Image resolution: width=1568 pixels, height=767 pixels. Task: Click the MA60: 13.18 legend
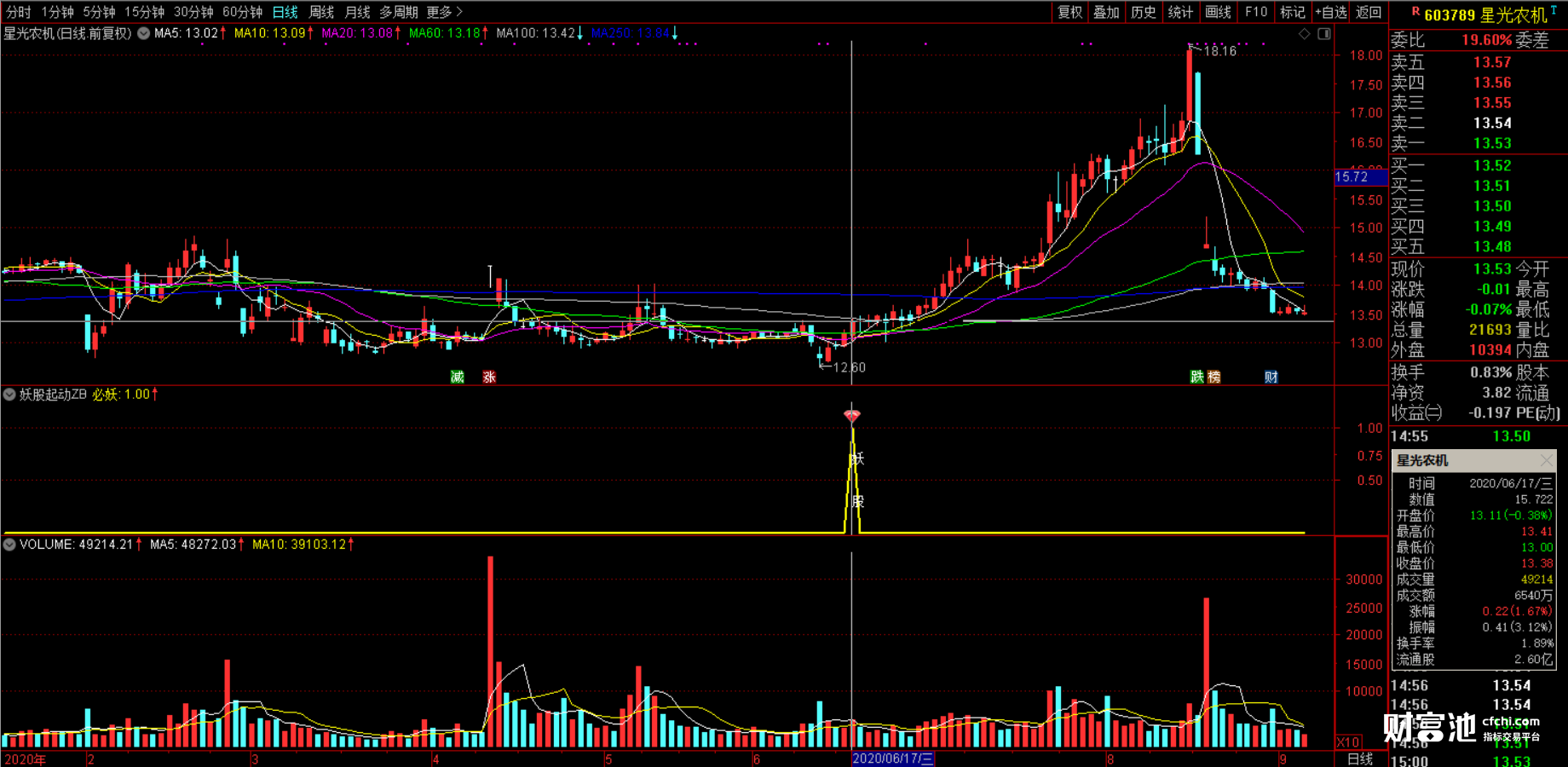(x=448, y=33)
